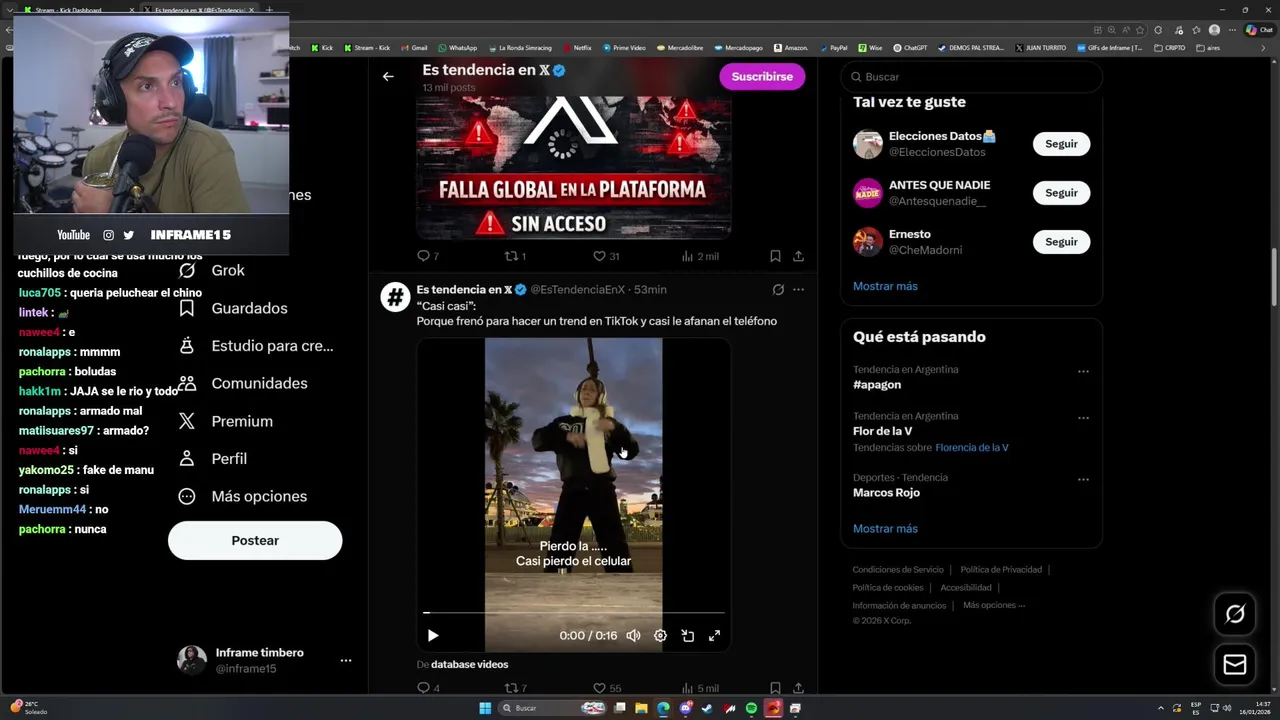Image resolution: width=1280 pixels, height=720 pixels.
Task: Play the TikTok trend video
Action: click(x=433, y=636)
